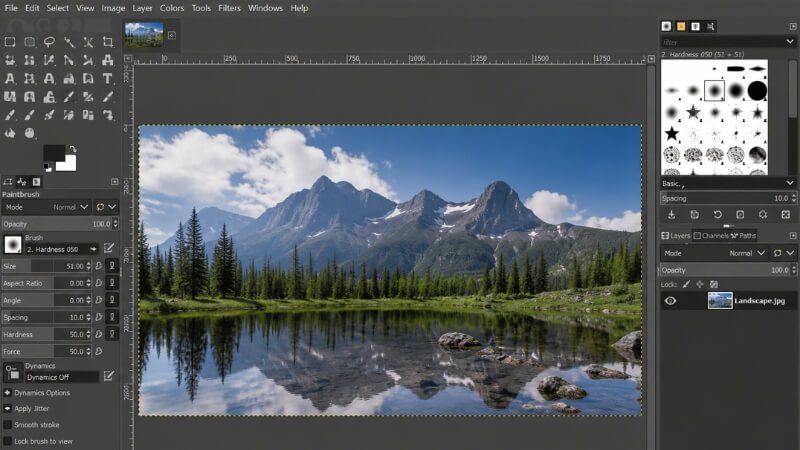Toggle visibility of the Landscape.jpg layer
This screenshot has height=450, width=800.
click(x=670, y=301)
